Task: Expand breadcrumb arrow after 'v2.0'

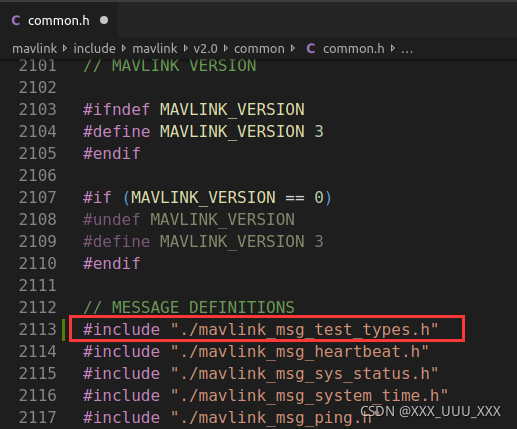Action: pyautogui.click(x=226, y=49)
